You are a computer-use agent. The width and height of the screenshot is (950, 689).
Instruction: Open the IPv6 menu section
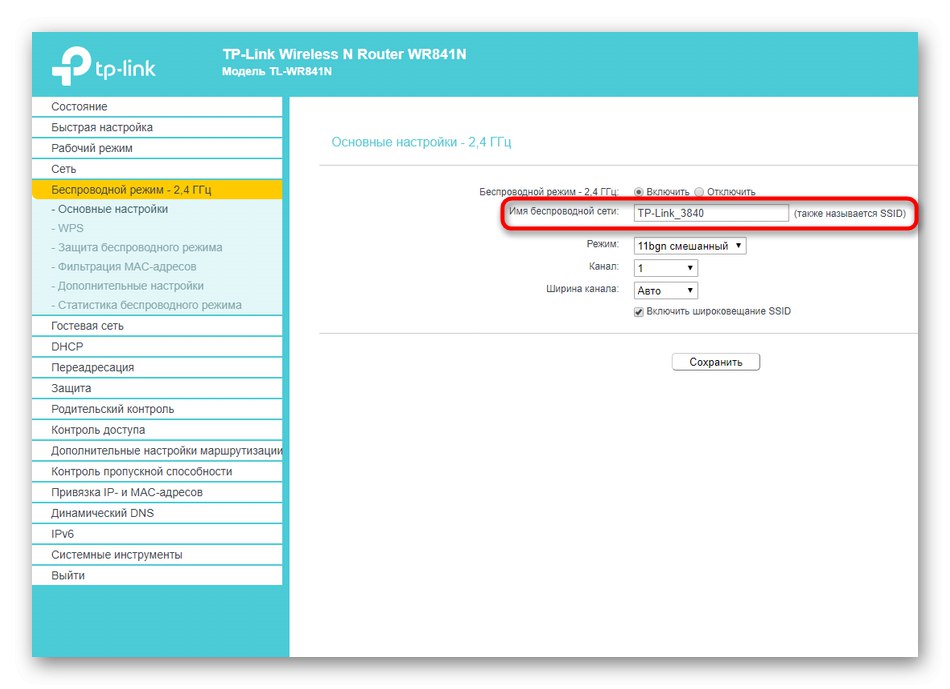pos(157,534)
